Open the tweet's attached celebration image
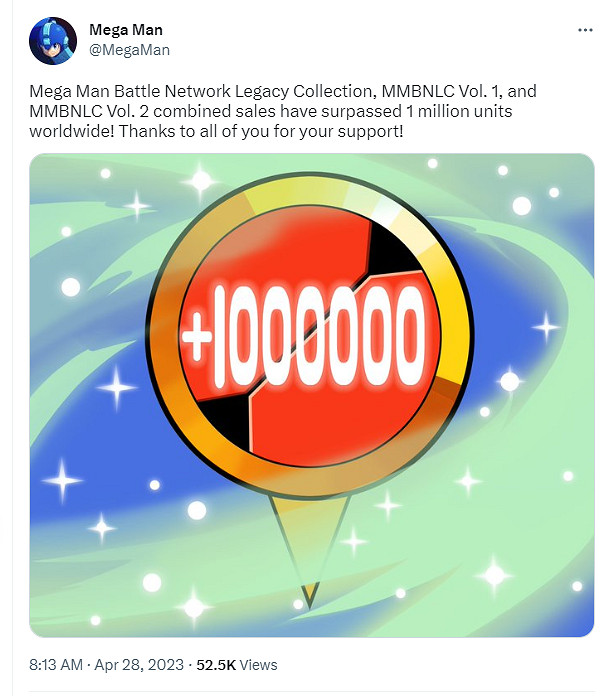Viewport: 611px width, 696px height. [x=311, y=395]
